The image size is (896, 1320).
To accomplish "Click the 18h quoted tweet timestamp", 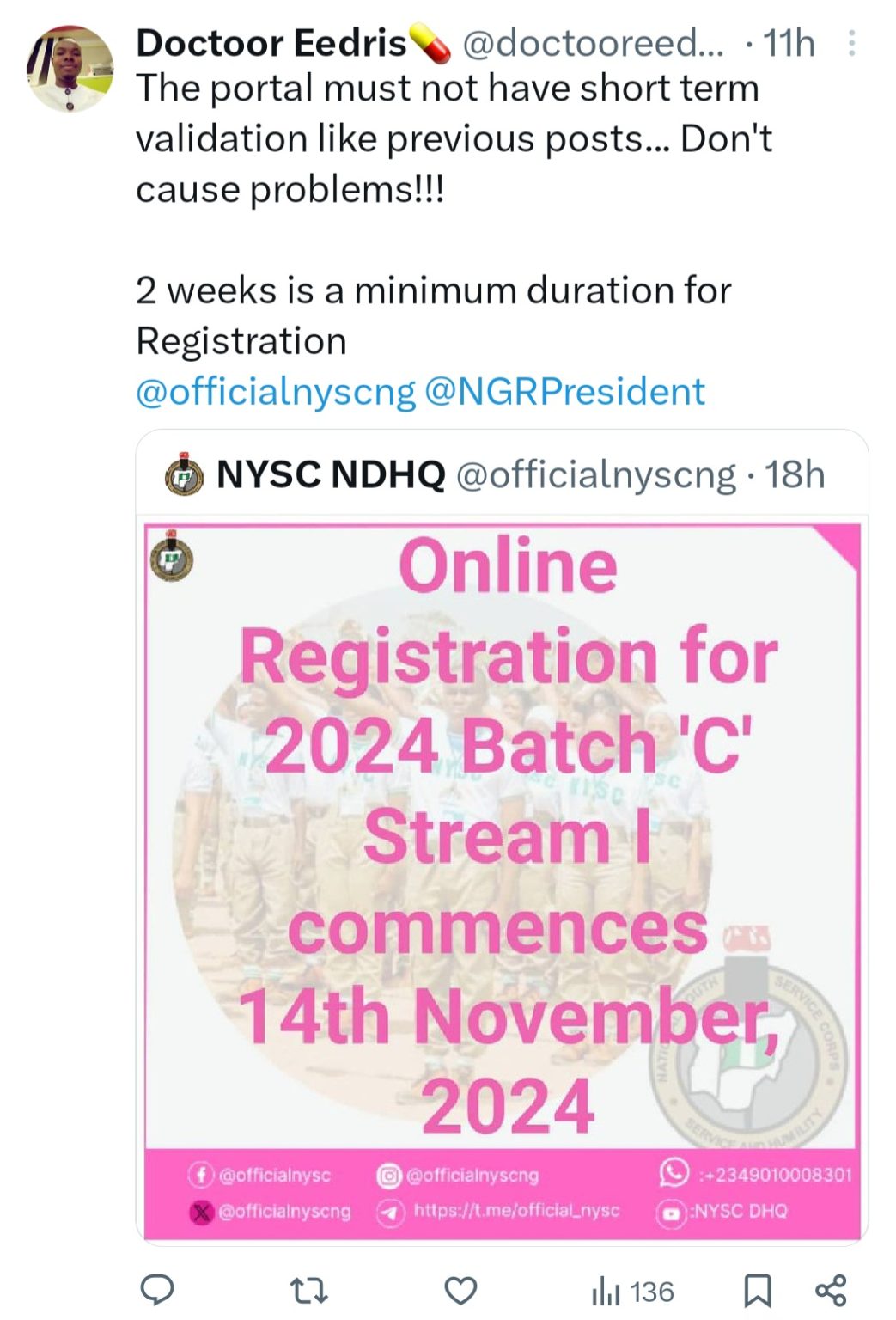I will (795, 474).
